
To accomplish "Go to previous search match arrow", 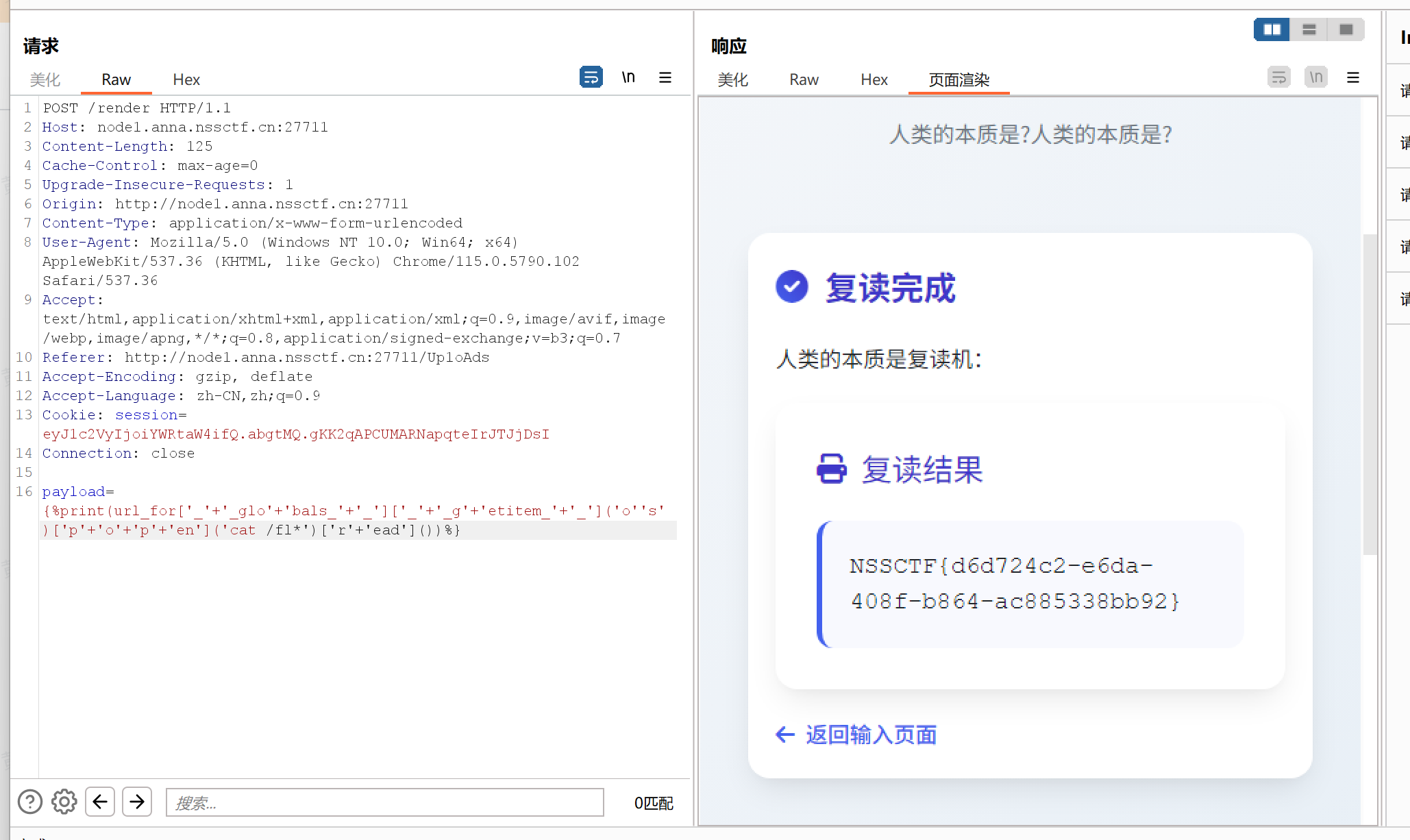I will coord(100,802).
